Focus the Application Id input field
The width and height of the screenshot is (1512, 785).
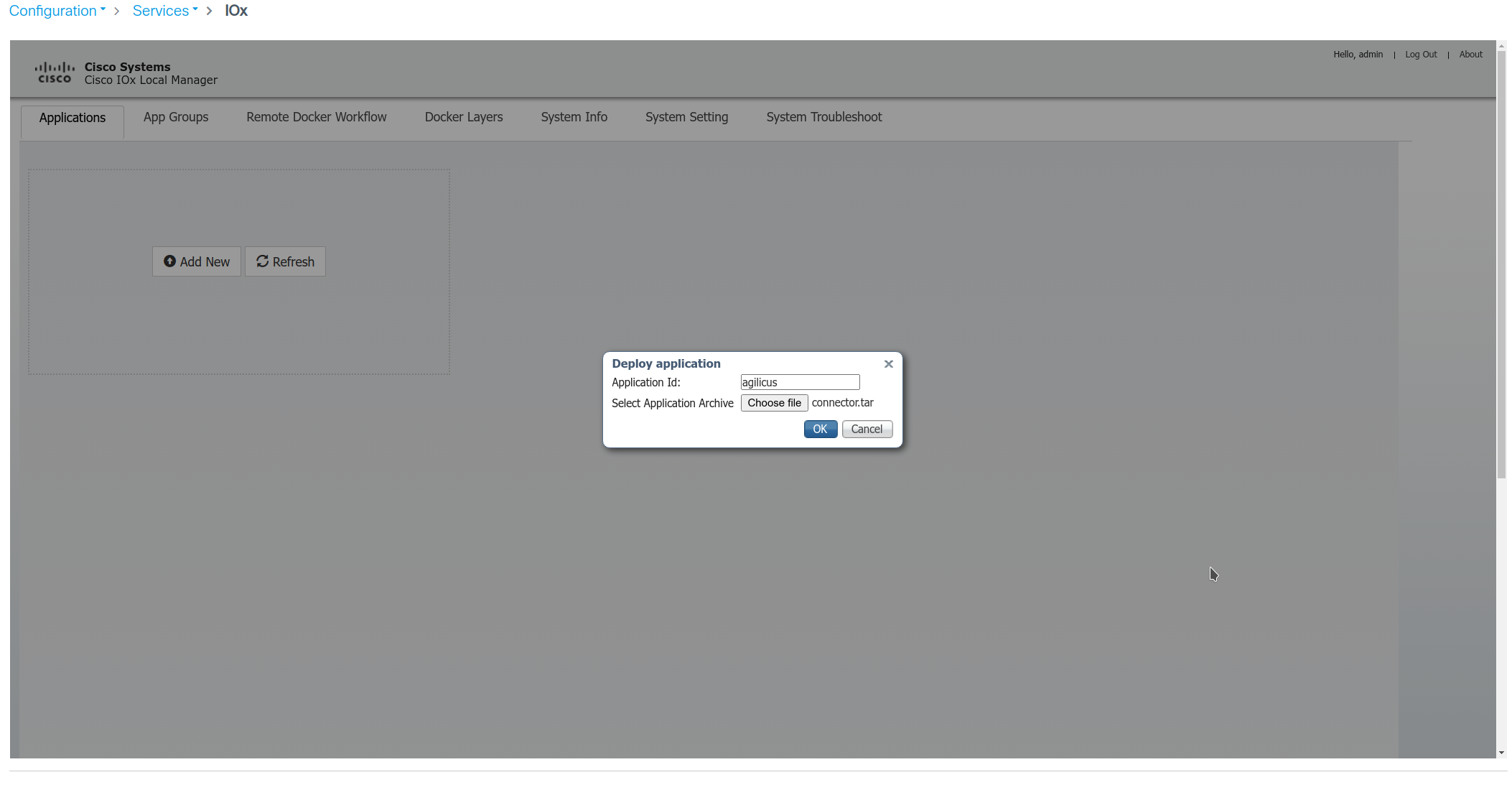click(x=800, y=383)
